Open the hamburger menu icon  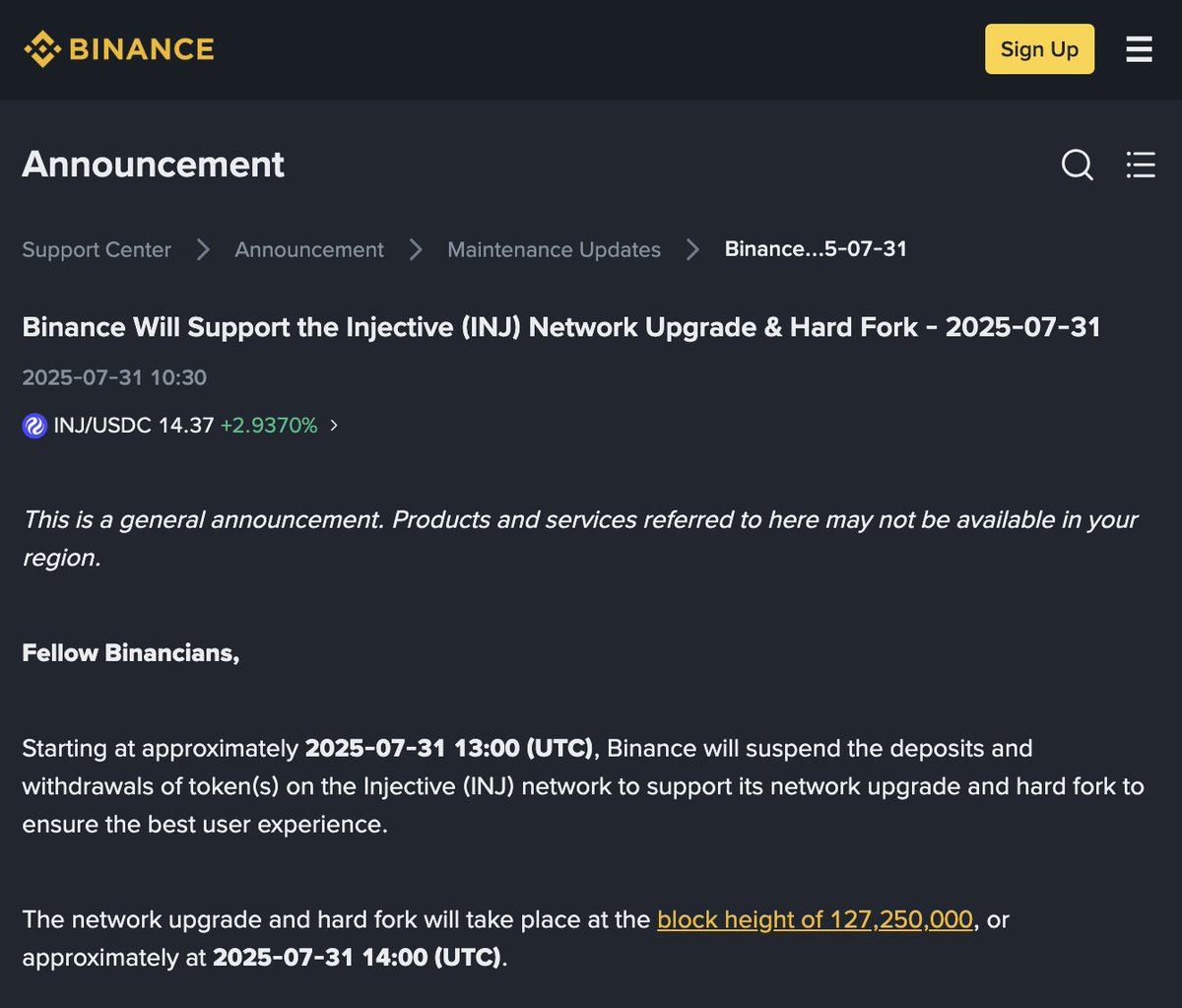(1139, 49)
